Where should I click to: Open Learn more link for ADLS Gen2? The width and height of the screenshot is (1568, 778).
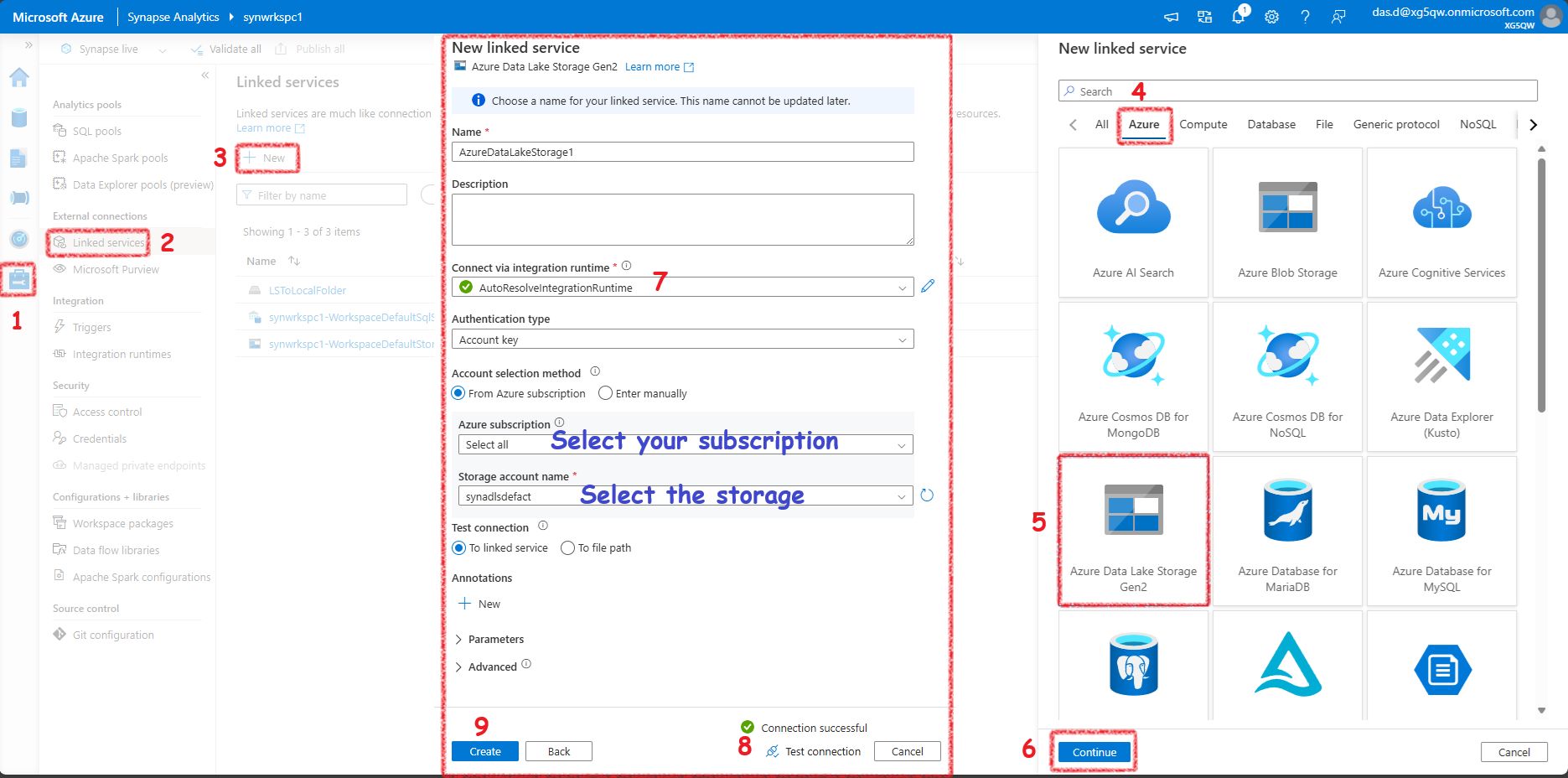click(660, 67)
